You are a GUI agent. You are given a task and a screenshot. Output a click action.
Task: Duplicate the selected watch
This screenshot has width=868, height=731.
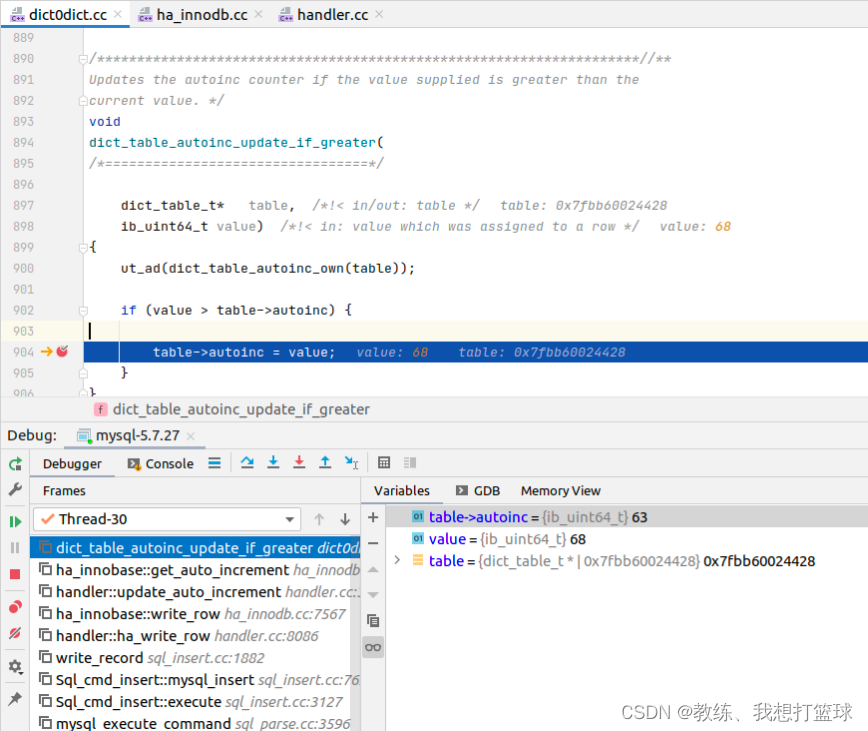pyautogui.click(x=373, y=621)
